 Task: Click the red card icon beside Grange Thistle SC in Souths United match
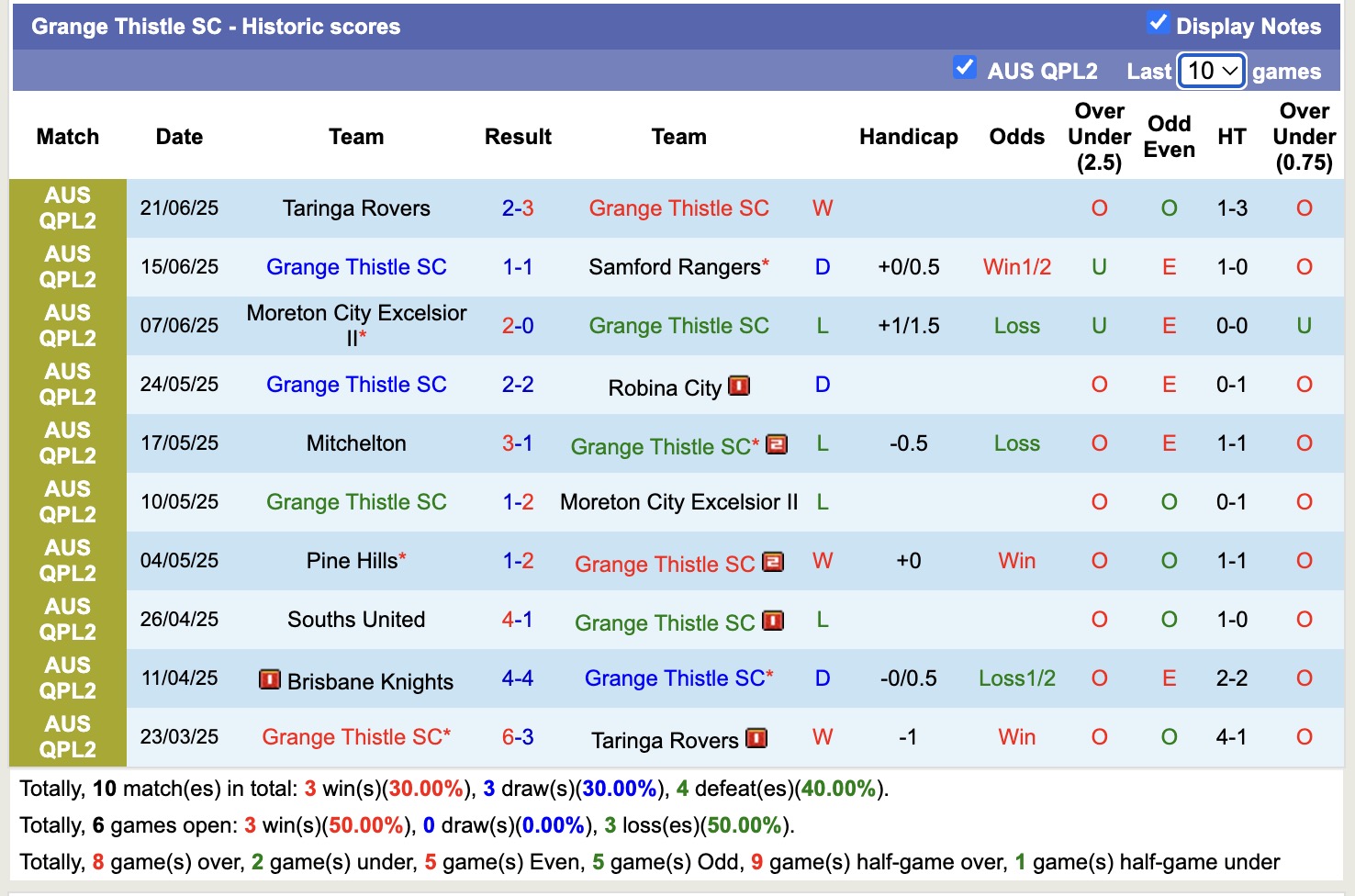pos(774,622)
